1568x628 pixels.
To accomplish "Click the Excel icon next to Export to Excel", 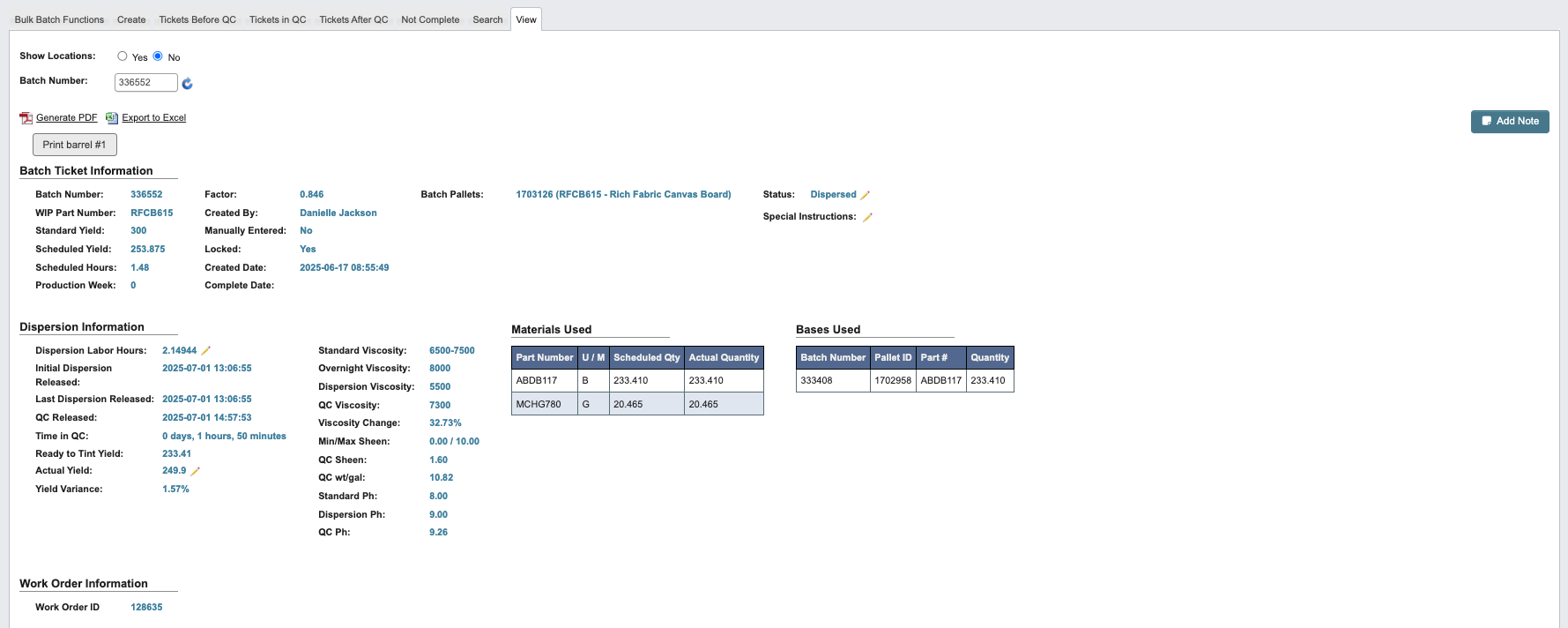I will pos(112,118).
